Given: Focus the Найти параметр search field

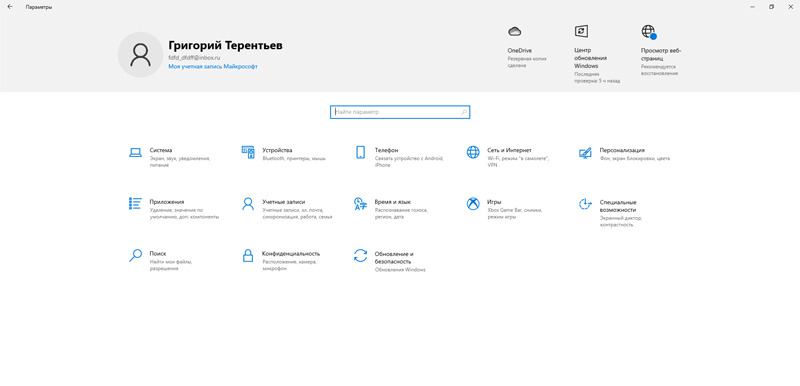Looking at the screenshot, I should point(400,112).
